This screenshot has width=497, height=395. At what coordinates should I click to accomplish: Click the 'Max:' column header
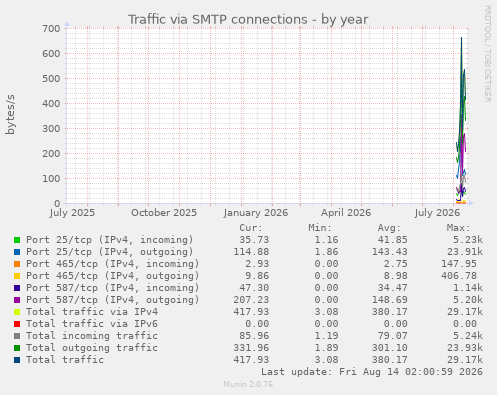point(458,228)
